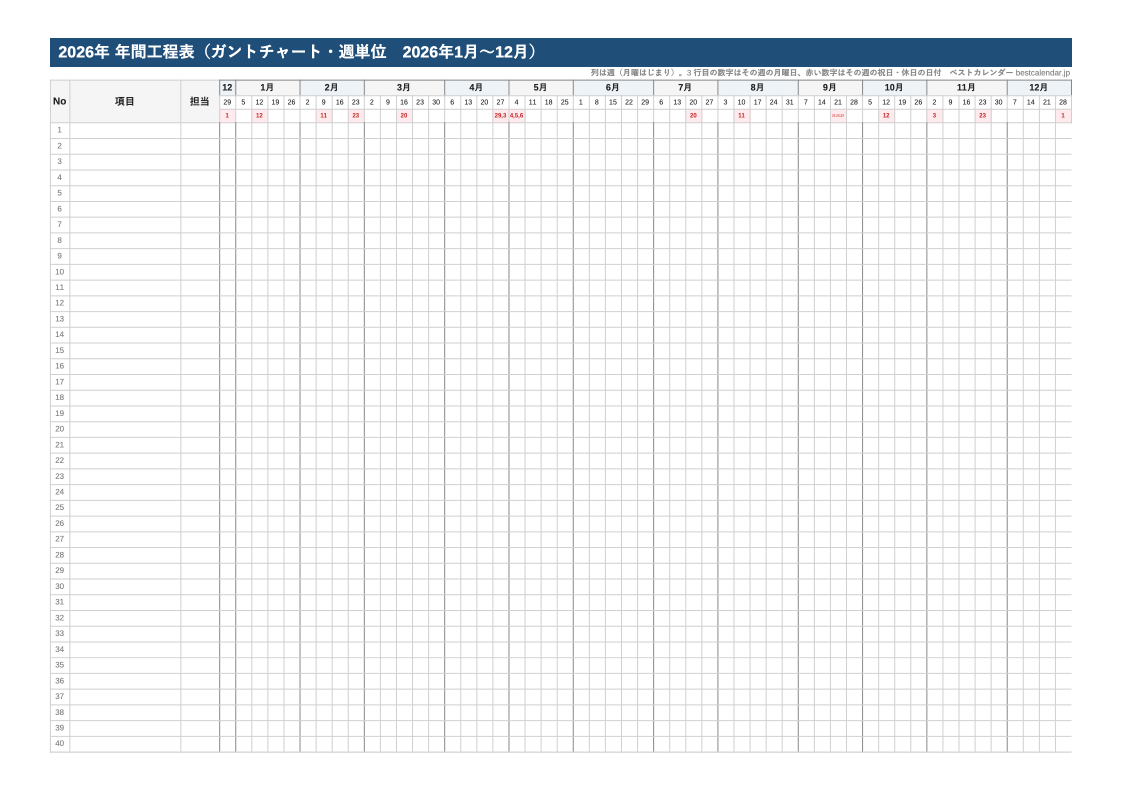Click the '12月' month header
Viewport: 1124px width, 795px height.
point(1039,87)
